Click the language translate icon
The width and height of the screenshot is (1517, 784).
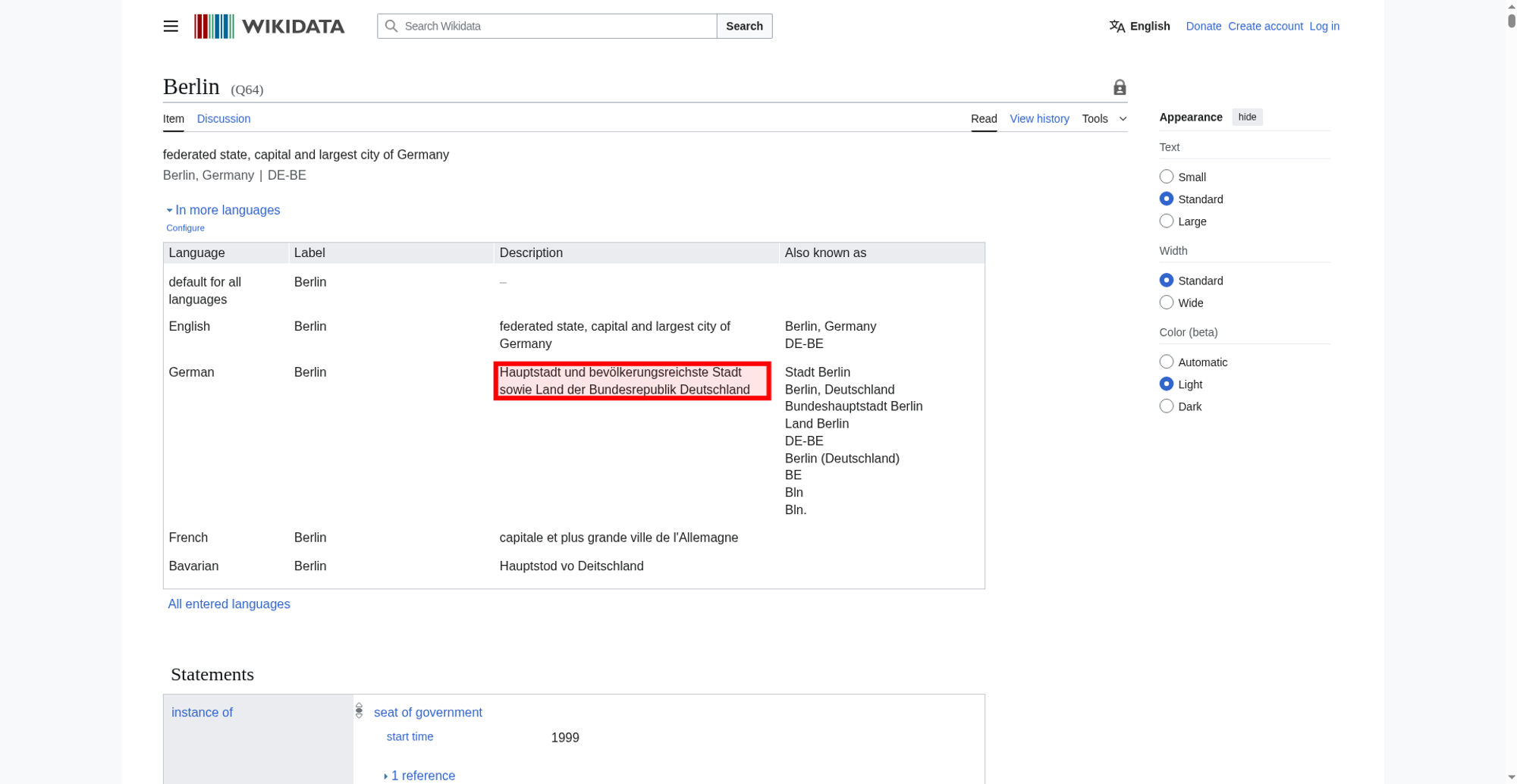(x=1117, y=27)
